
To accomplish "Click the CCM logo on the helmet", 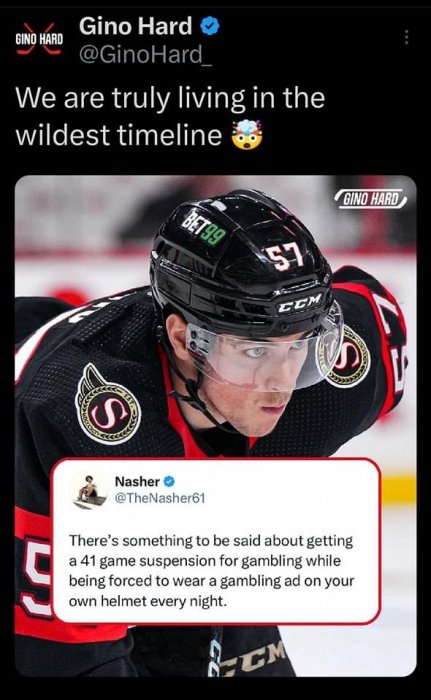I will coord(300,303).
